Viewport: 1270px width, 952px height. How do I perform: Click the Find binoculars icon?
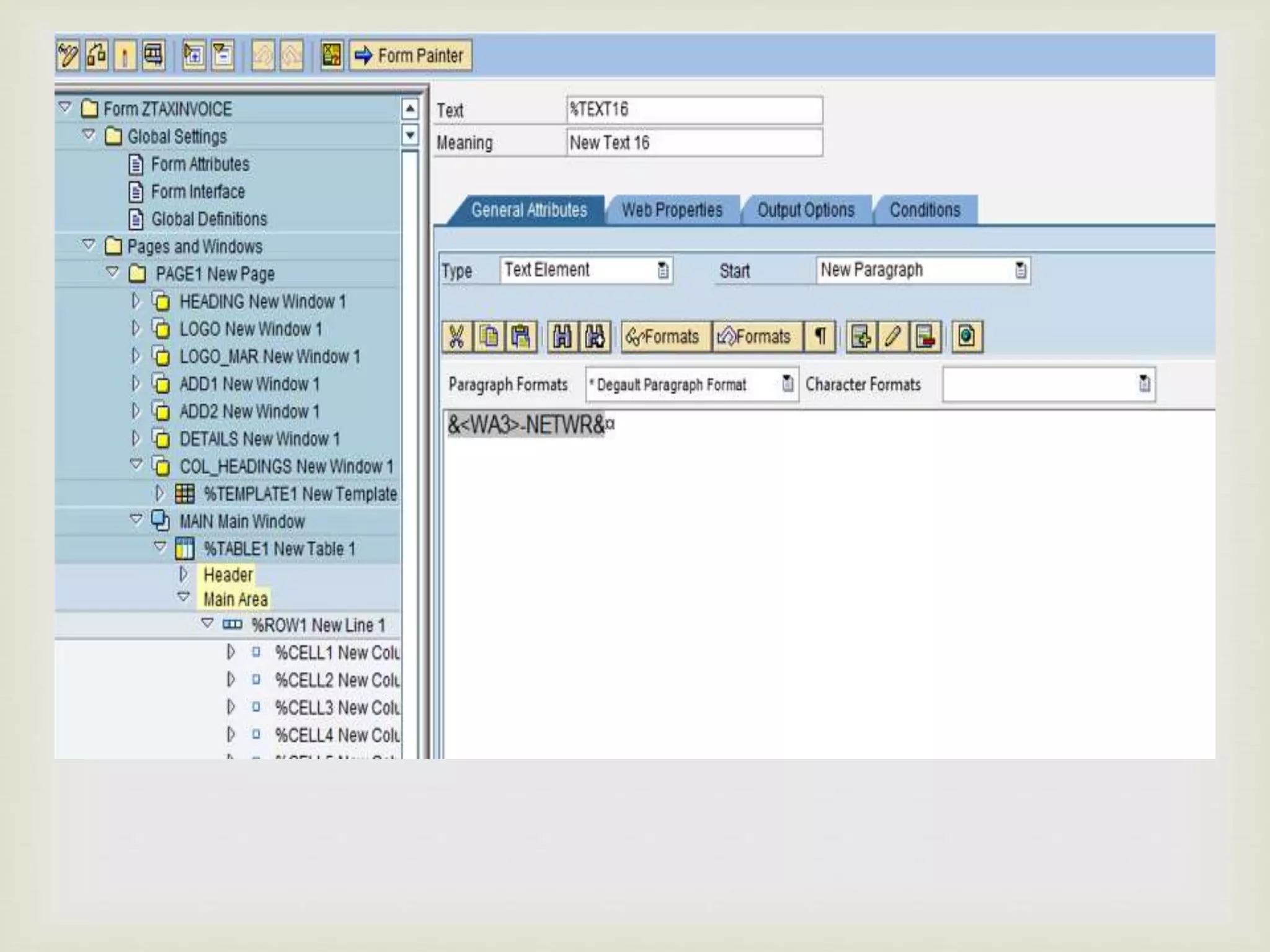(x=562, y=337)
